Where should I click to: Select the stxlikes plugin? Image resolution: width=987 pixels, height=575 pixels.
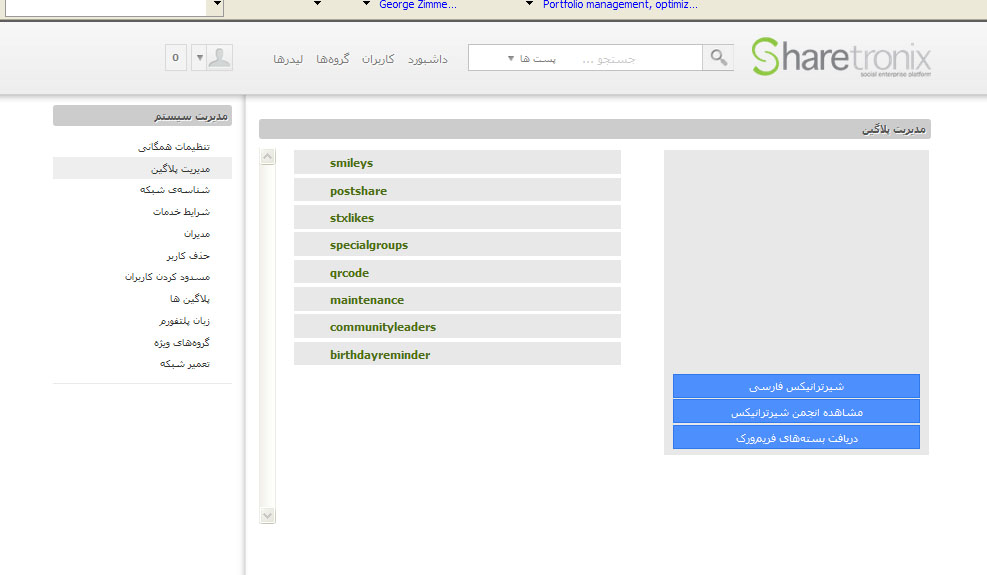coord(457,217)
